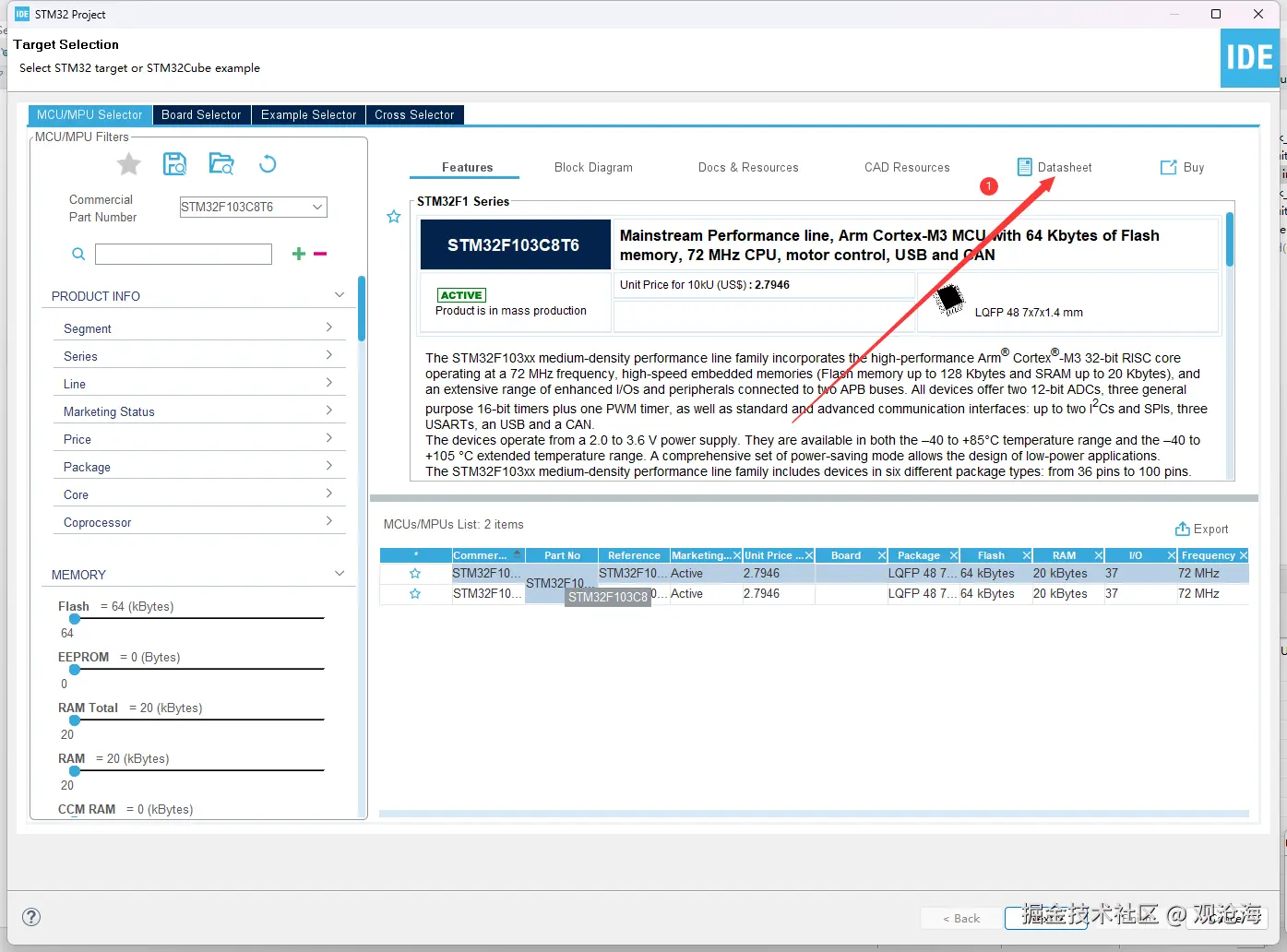This screenshot has height=952, width=1287.
Task: Star the STM32F103C8T6 feature panel
Action: pos(394,217)
